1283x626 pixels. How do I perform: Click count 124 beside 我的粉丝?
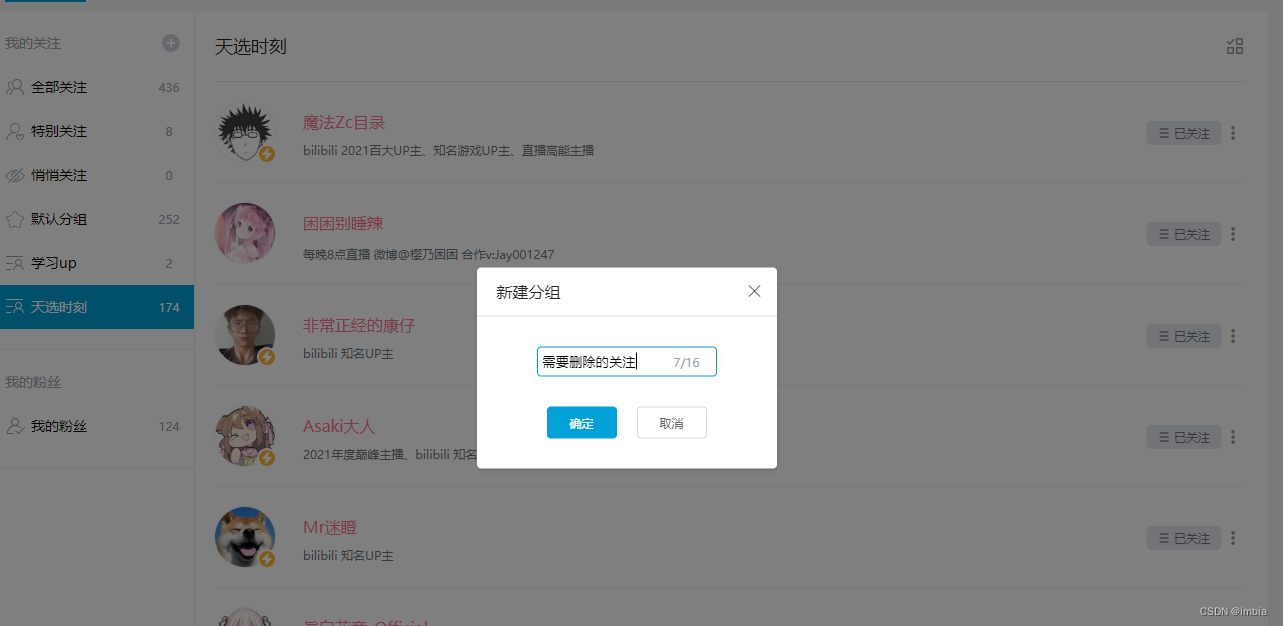169,427
